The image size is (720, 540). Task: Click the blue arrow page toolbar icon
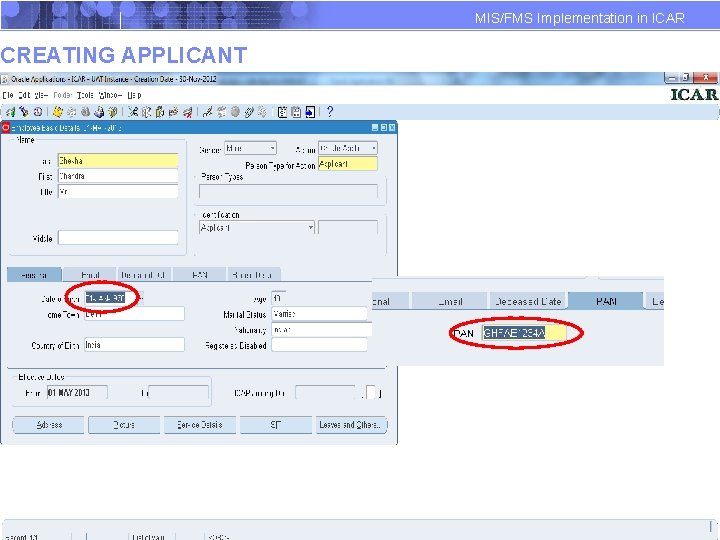coord(310,112)
